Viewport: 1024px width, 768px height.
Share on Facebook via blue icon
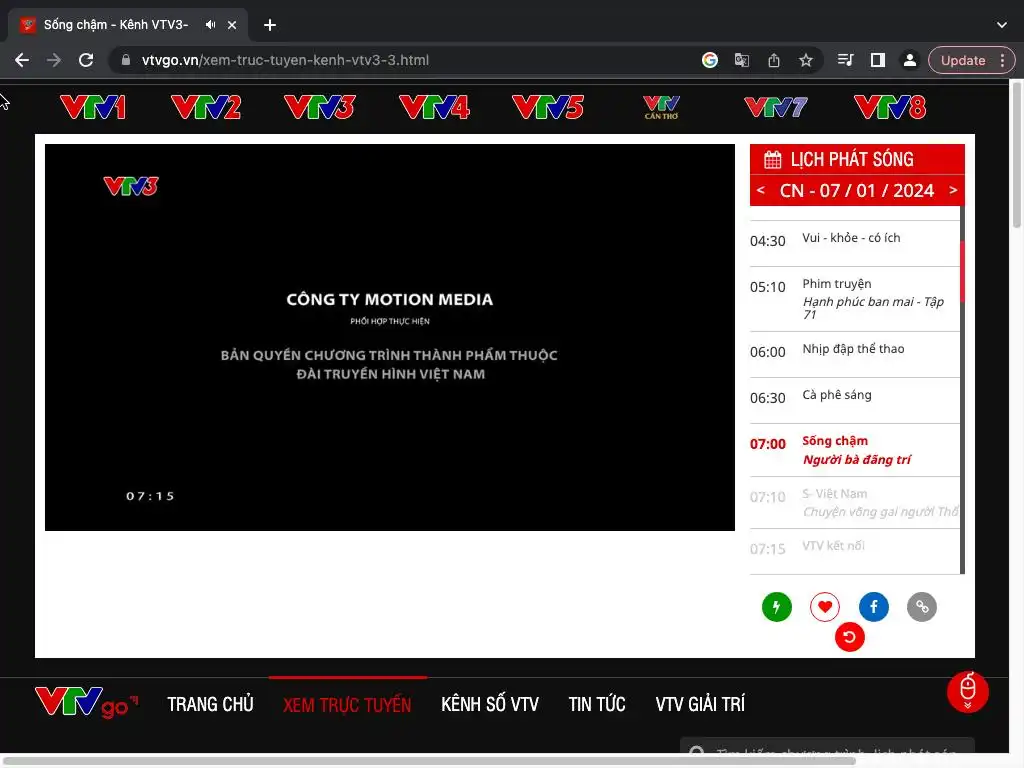click(x=874, y=607)
